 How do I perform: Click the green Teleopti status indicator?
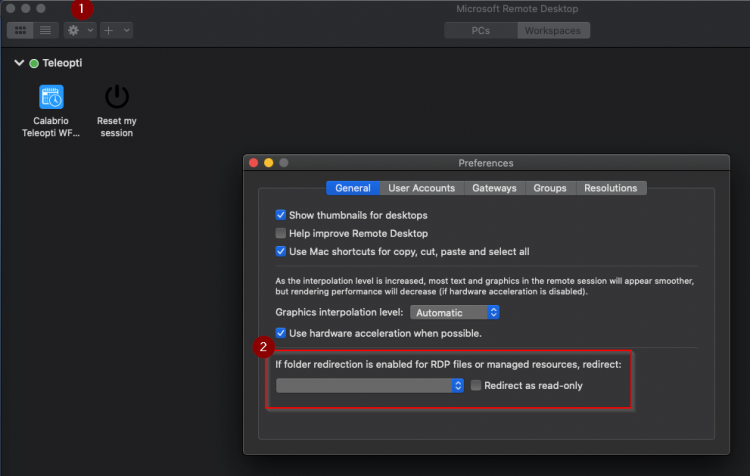[34, 63]
